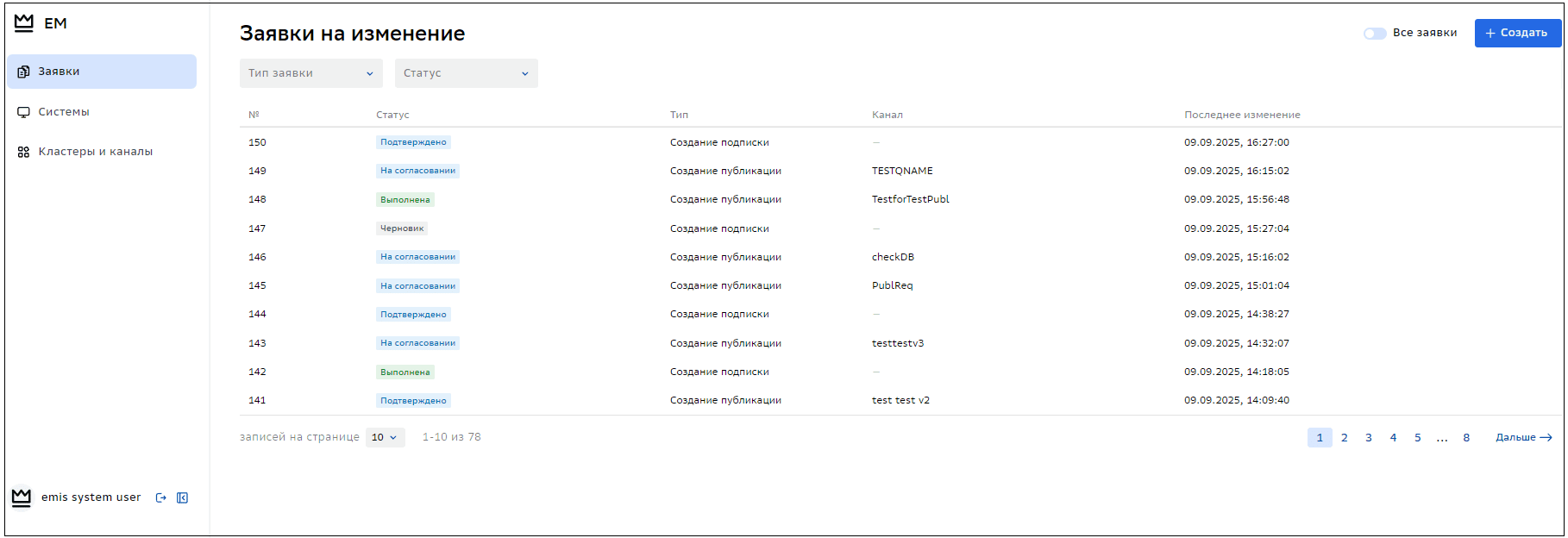Click the date 09.09.2025, 16:27:00
1568x538 pixels.
click(x=1237, y=142)
